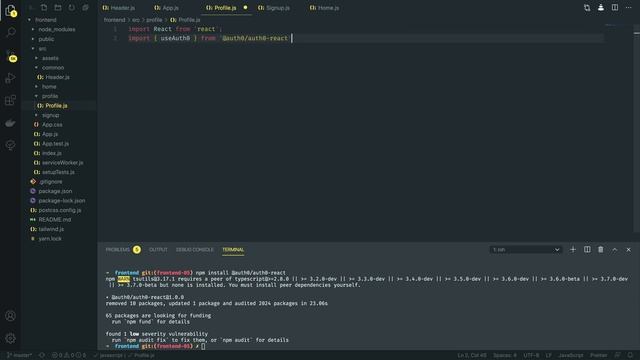The height and width of the screenshot is (360, 640).
Task: Switch to the Signup.js editor tab
Action: 274,8
